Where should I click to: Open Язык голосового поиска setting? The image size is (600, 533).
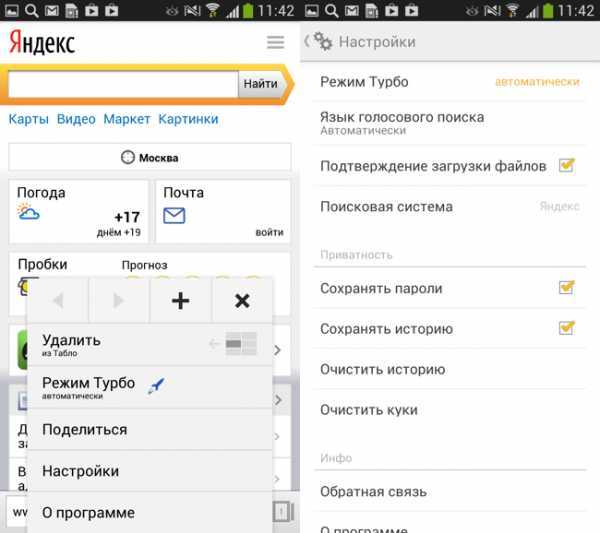[x=450, y=123]
